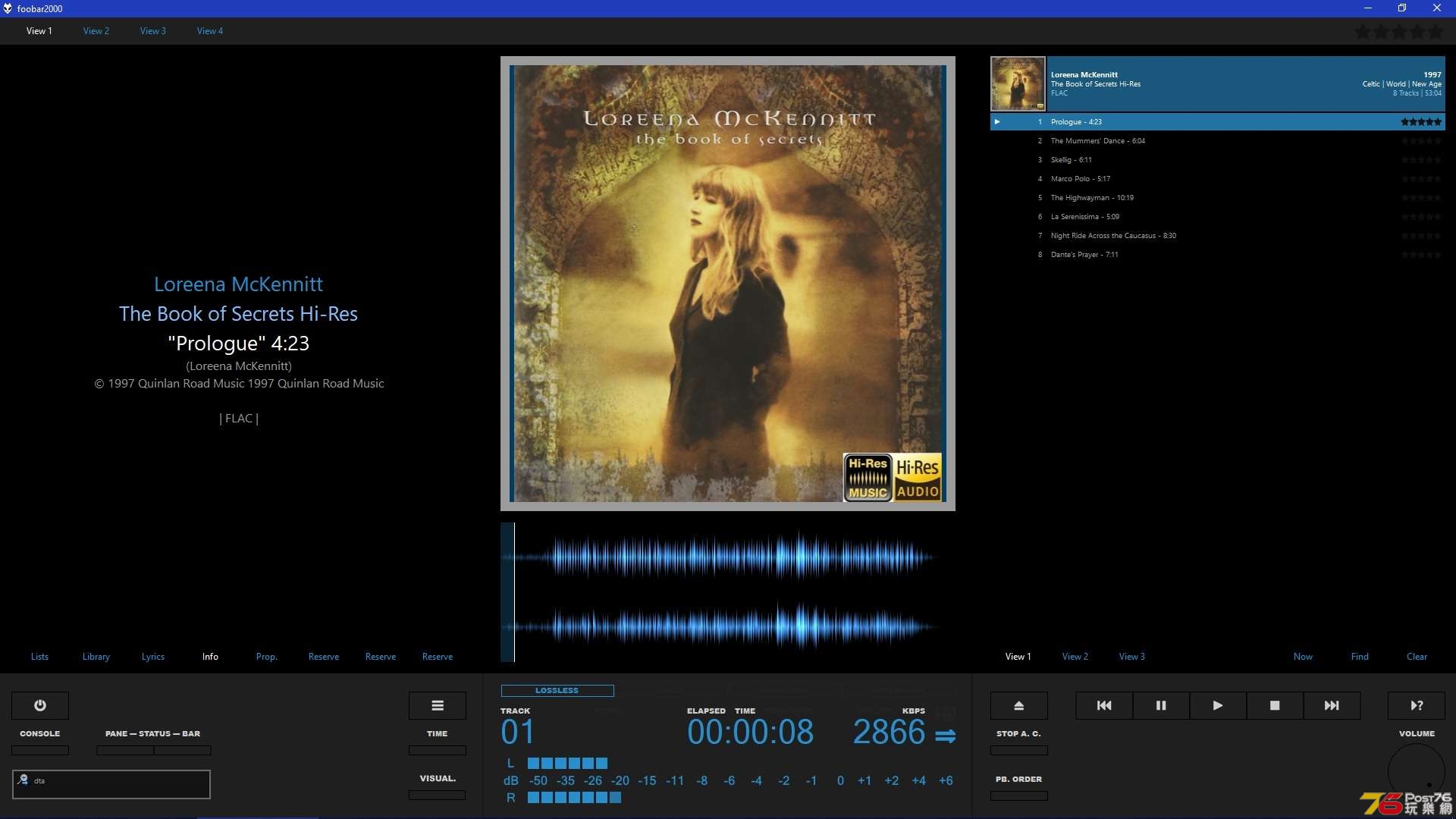Image resolution: width=1456 pixels, height=819 pixels.
Task: Open the hamburger menu button
Action: coord(438,705)
